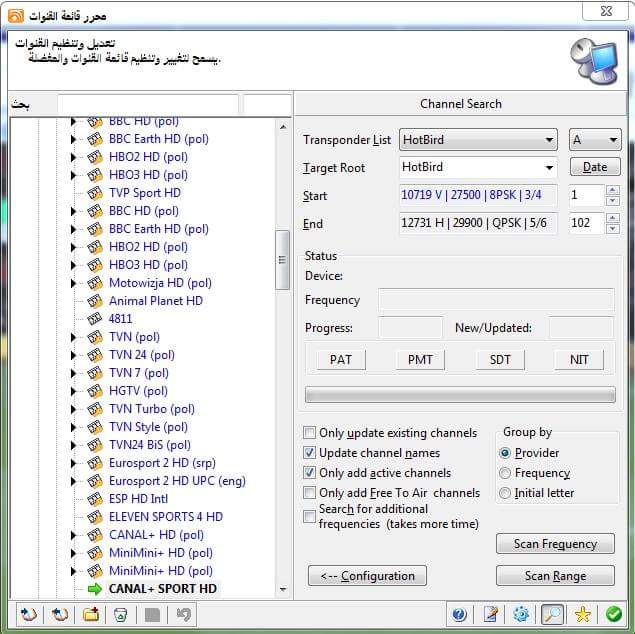The width and height of the screenshot is (635, 634).
Task: Expand the Motowizja HD (pol) tree node
Action: 73,283
